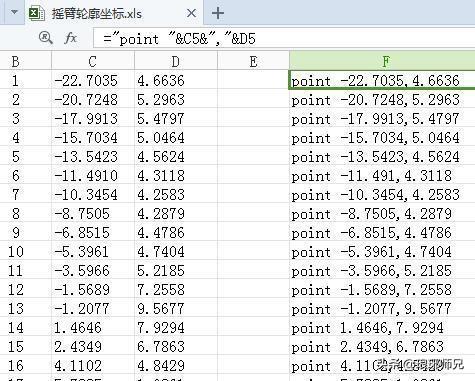Select D cell with value 4.8429

(176, 365)
